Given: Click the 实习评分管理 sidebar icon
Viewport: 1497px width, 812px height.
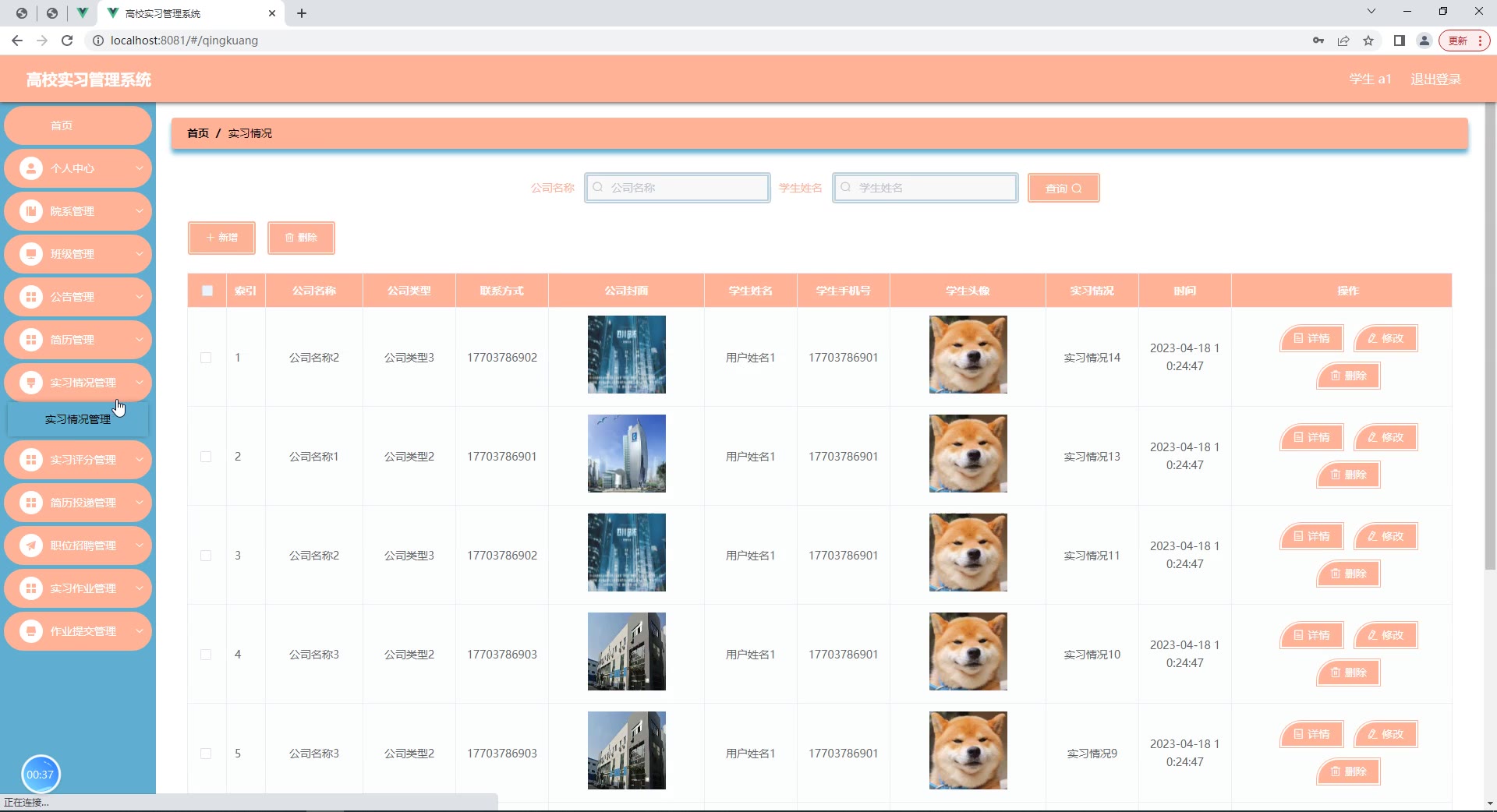Looking at the screenshot, I should click(x=30, y=460).
